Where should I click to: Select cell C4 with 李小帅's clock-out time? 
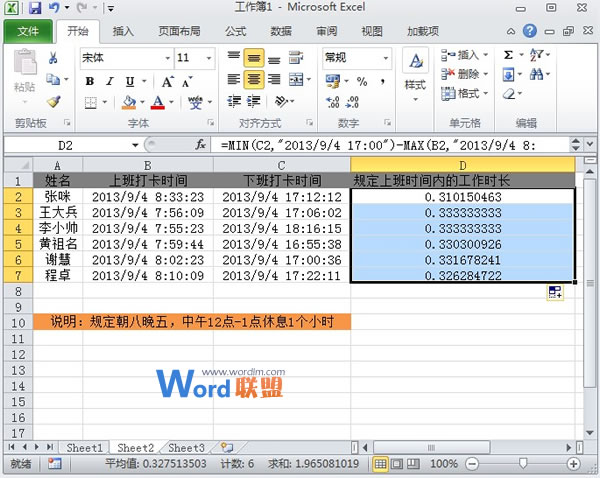(x=281, y=228)
